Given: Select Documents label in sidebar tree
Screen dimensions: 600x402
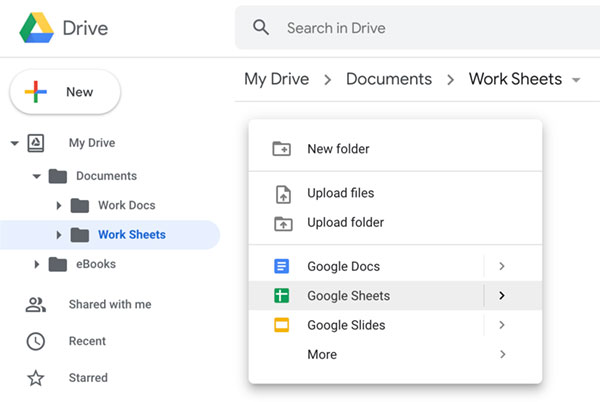Looking at the screenshot, I should tap(106, 176).
